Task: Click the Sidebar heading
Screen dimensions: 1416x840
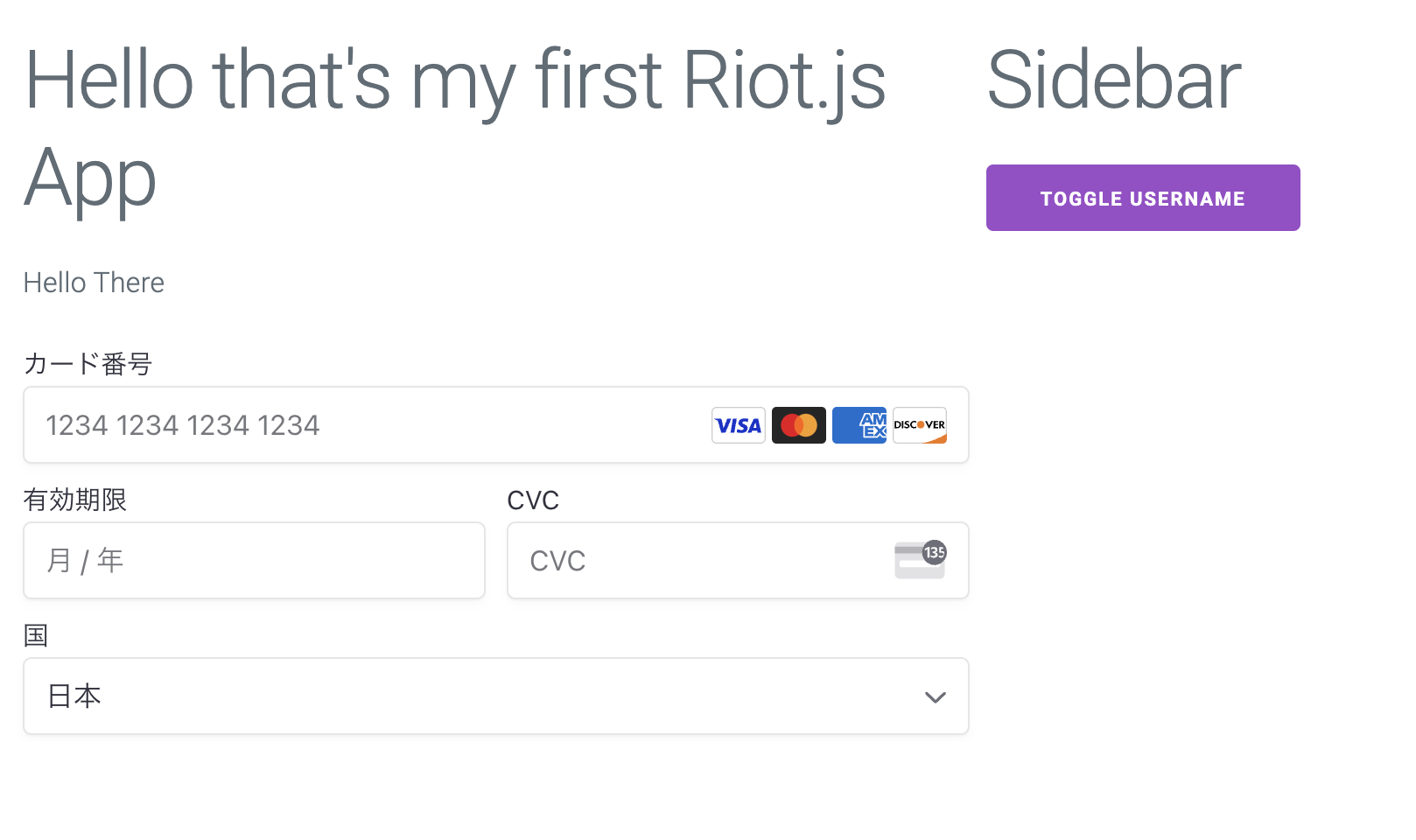Action: pyautogui.click(x=1113, y=80)
